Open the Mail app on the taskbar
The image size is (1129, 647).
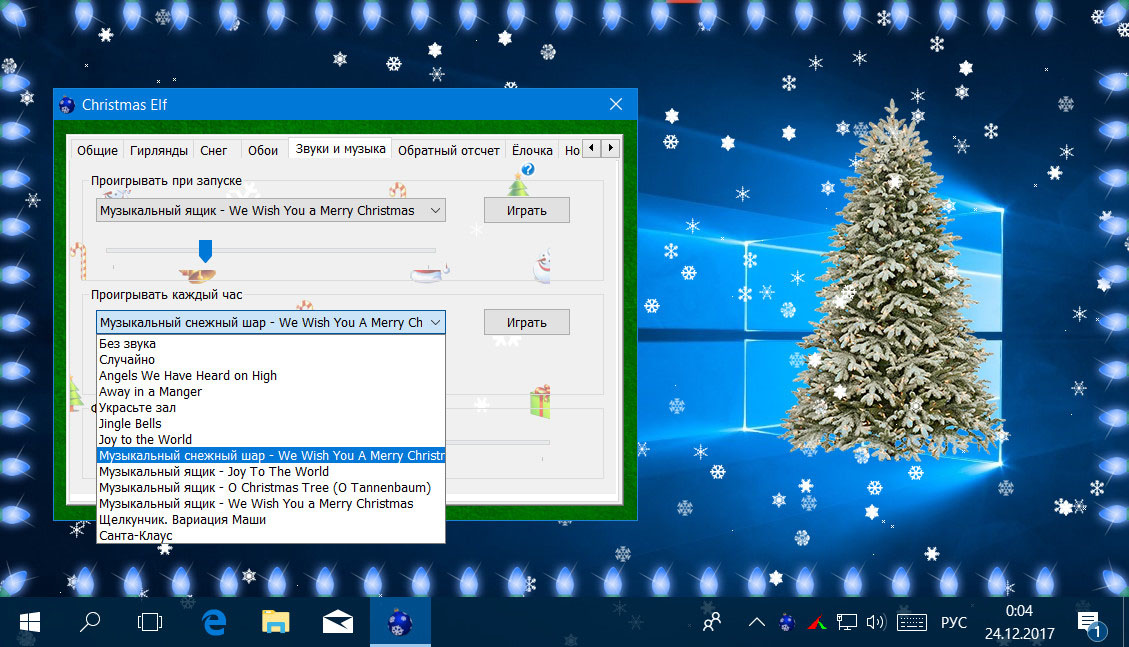click(x=338, y=622)
